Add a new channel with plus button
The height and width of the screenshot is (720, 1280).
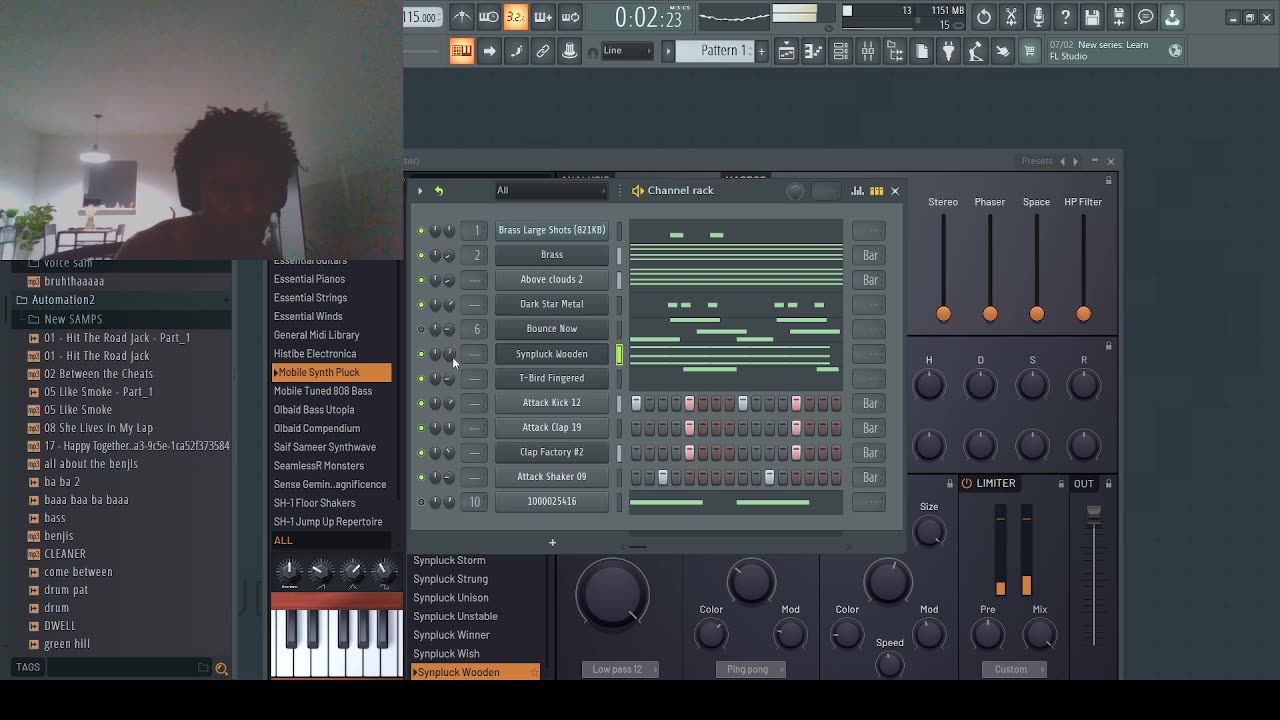pos(552,543)
